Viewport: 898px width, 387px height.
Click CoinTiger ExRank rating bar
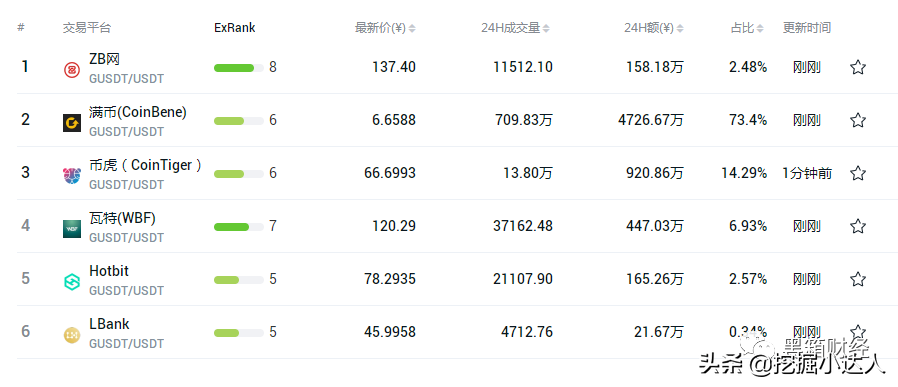point(239,173)
